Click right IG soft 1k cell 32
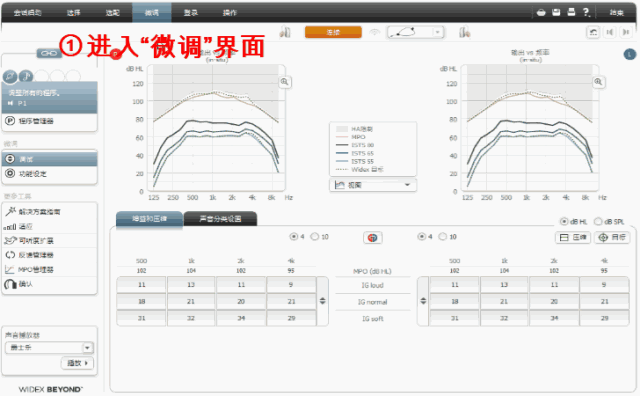This screenshot has height=396, width=640. click(504, 318)
